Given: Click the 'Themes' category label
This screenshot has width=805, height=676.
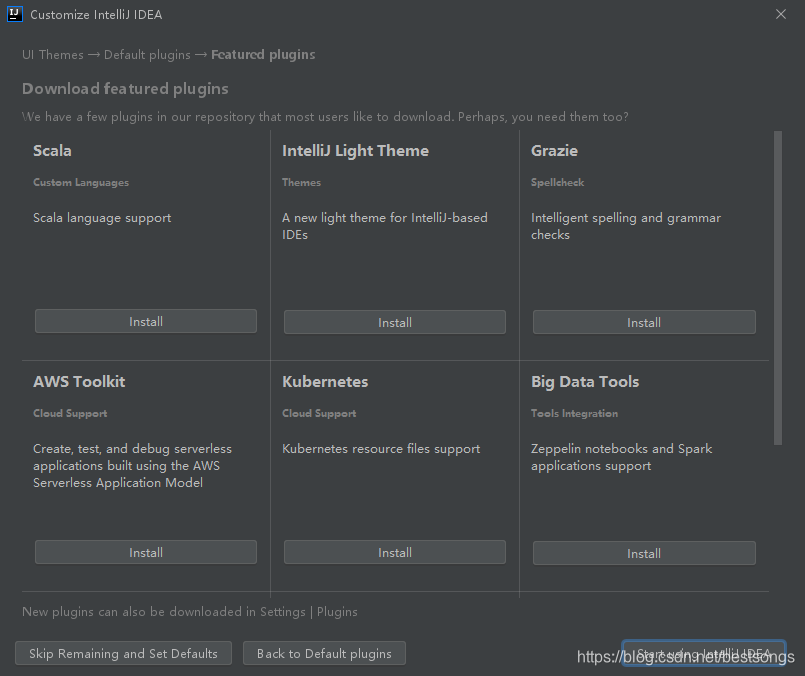Looking at the screenshot, I should pyautogui.click(x=301, y=182).
